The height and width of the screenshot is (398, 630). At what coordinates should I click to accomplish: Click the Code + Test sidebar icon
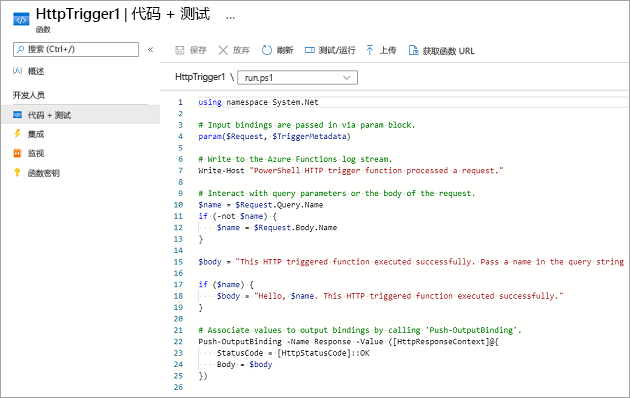point(17,115)
